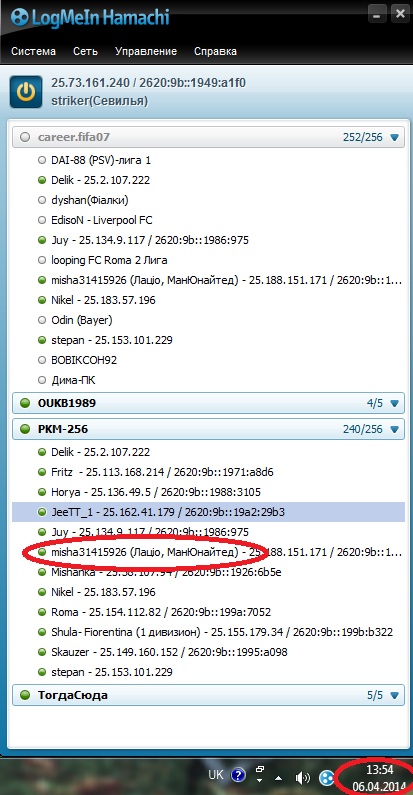Open the Справка menu
The height and width of the screenshot is (795, 413).
tap(215, 51)
